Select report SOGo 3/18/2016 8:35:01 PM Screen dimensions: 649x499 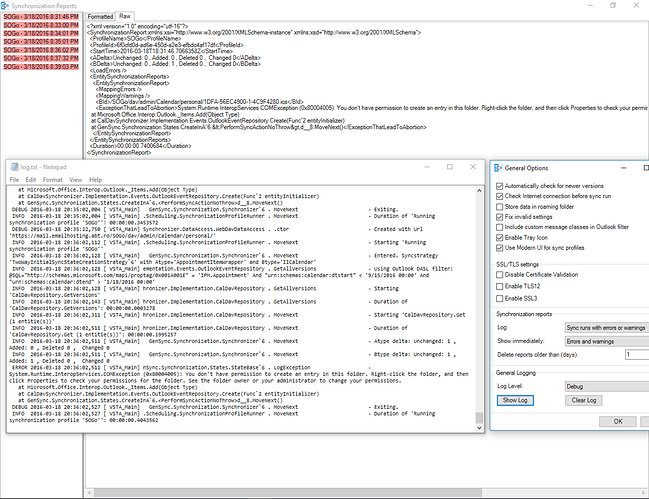pyautogui.click(x=41, y=41)
